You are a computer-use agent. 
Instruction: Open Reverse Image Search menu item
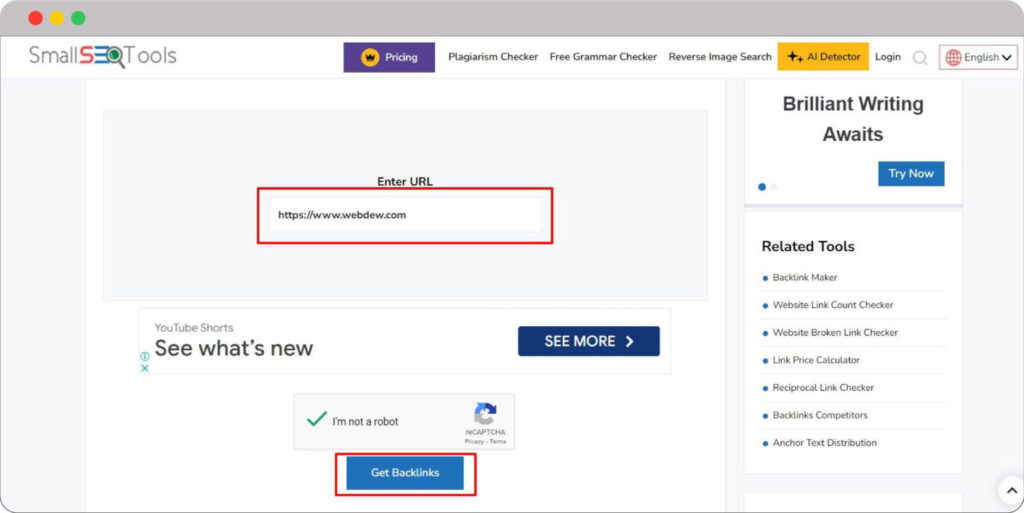pos(720,57)
